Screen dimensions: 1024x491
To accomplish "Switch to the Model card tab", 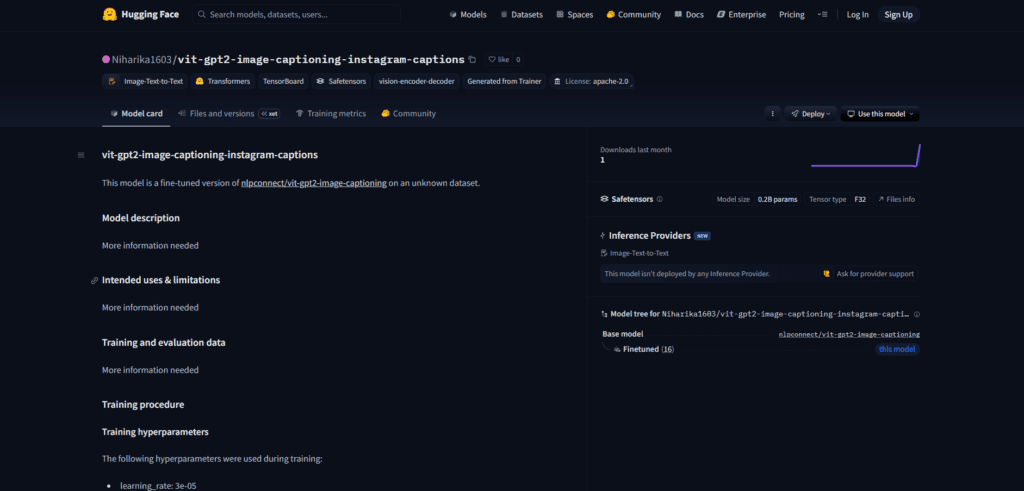I will [x=136, y=114].
